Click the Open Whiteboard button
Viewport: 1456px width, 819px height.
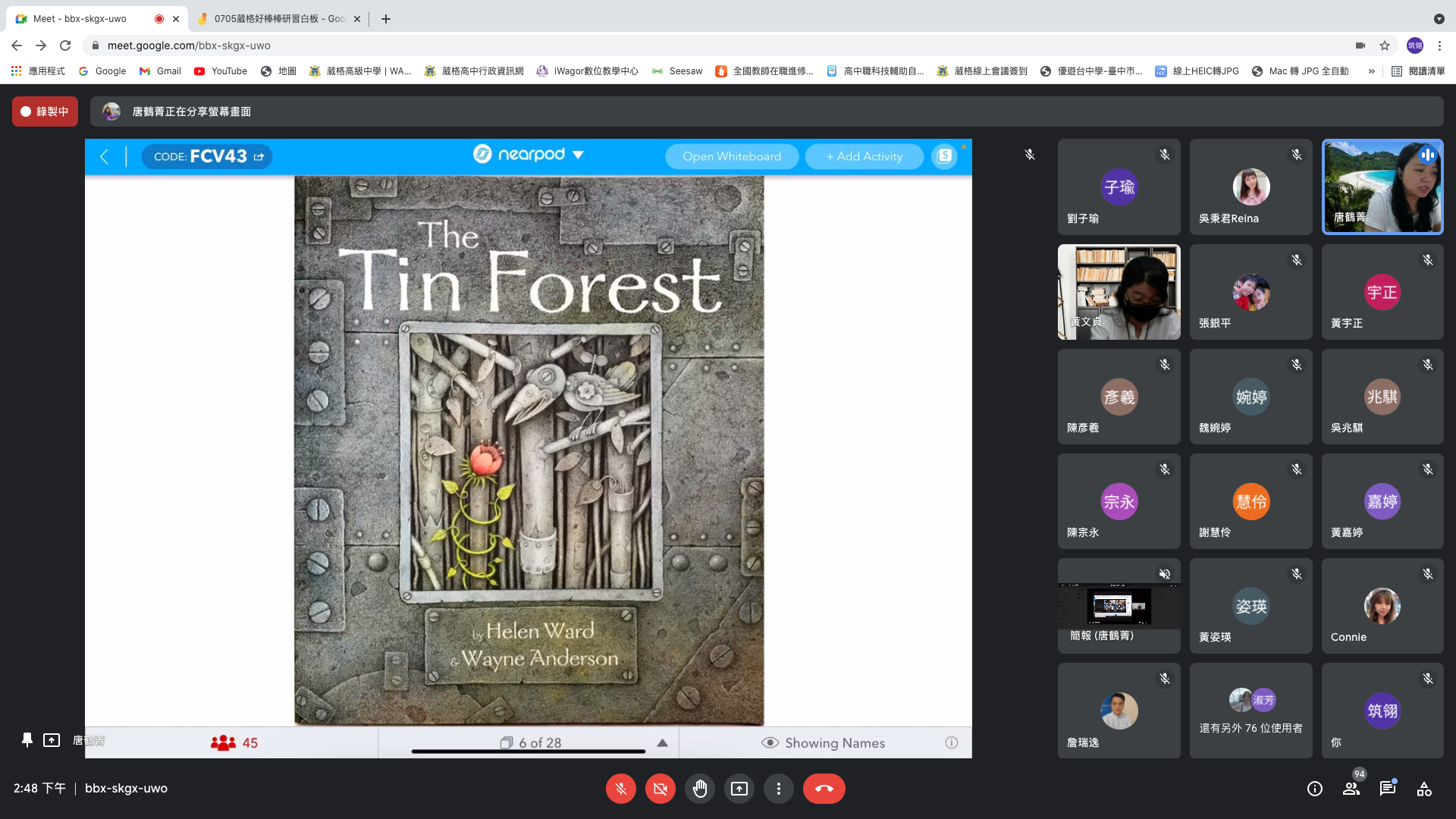pyautogui.click(x=731, y=156)
